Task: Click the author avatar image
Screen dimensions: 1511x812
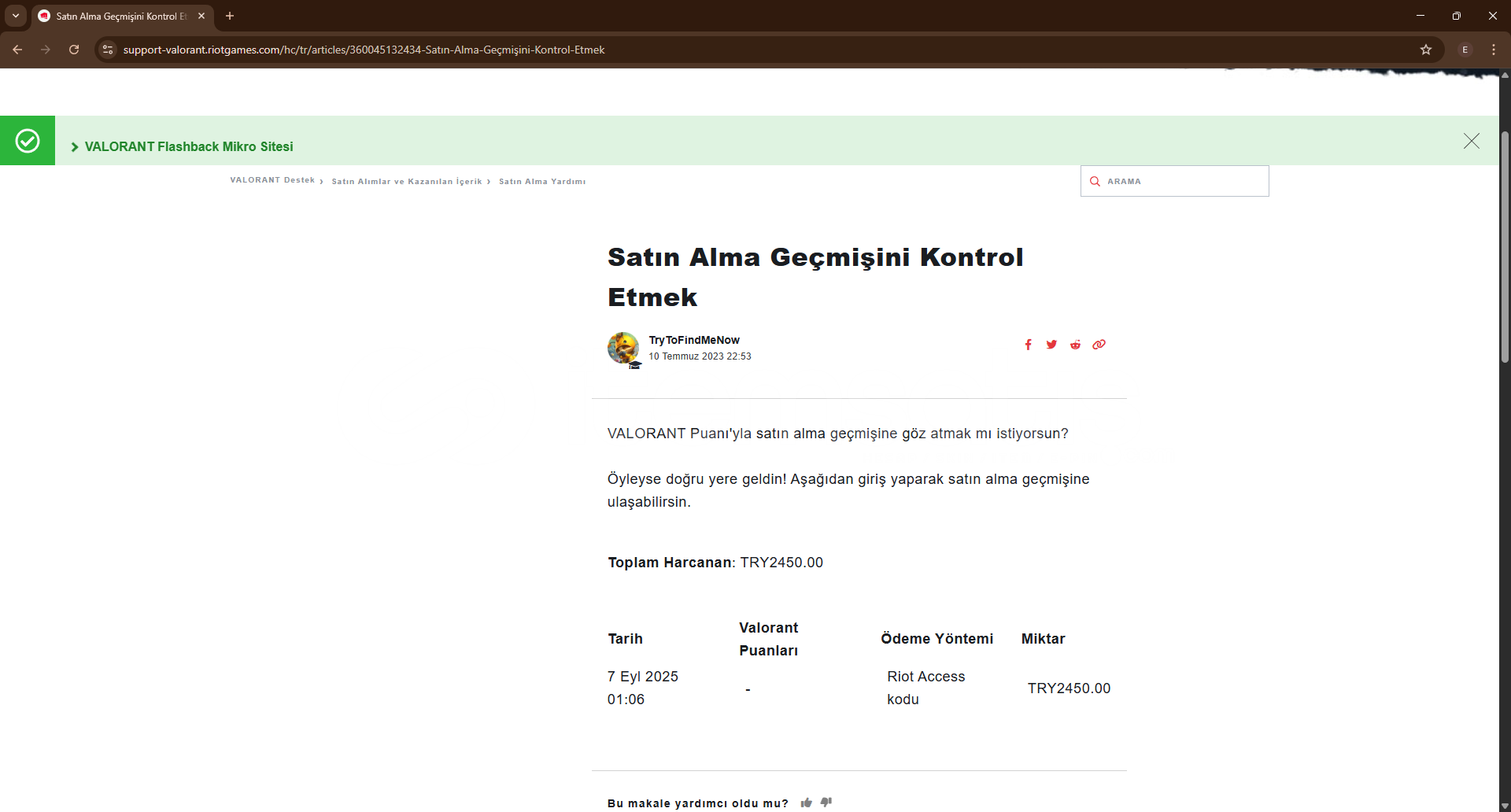Action: click(623, 348)
